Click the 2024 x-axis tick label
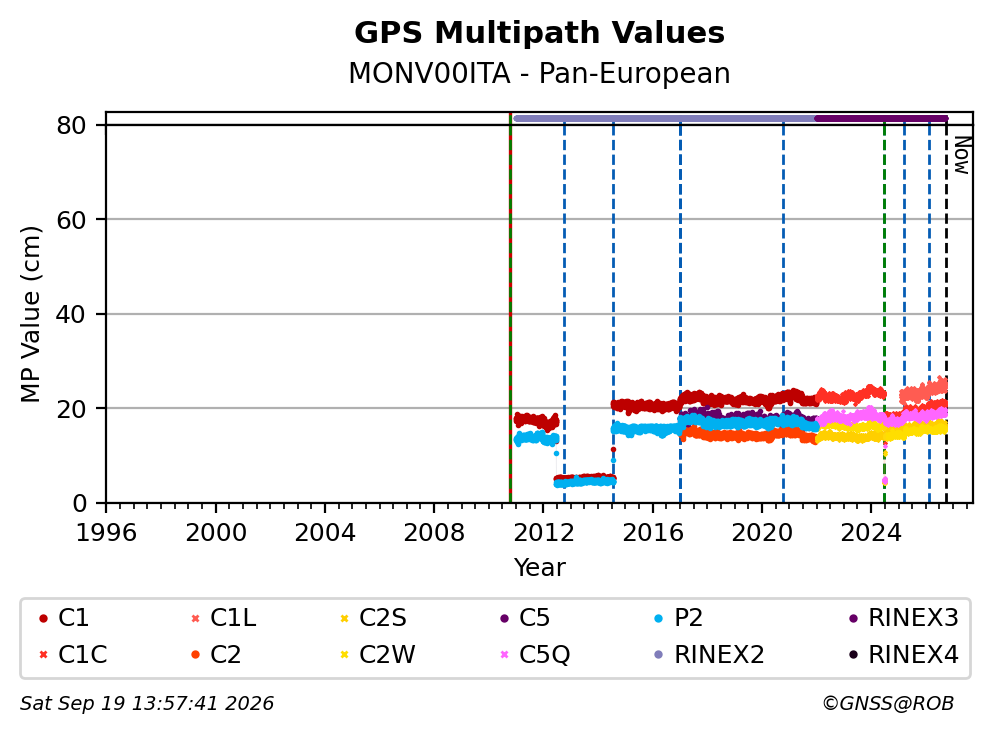The width and height of the screenshot is (992, 734). point(871,533)
